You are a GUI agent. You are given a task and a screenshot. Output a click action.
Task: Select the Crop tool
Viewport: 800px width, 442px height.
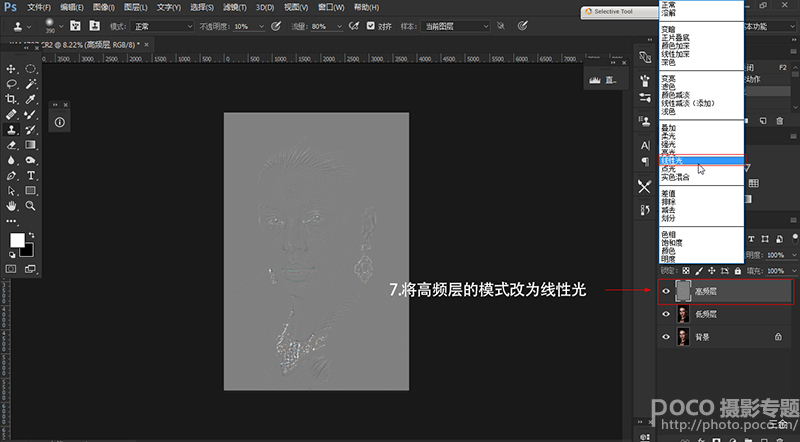(x=11, y=100)
